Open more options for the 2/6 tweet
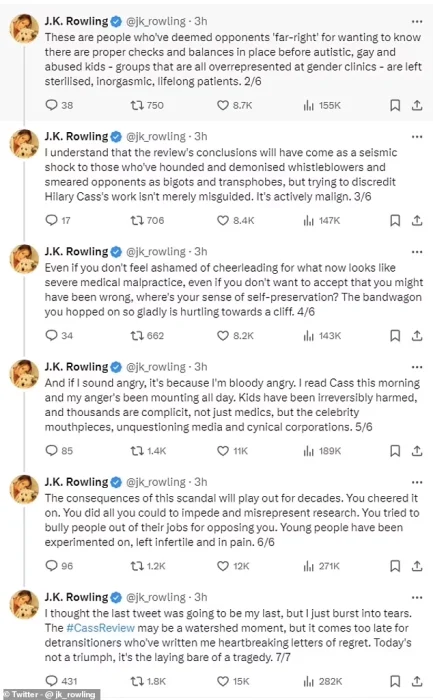433x700 pixels. click(417, 21)
